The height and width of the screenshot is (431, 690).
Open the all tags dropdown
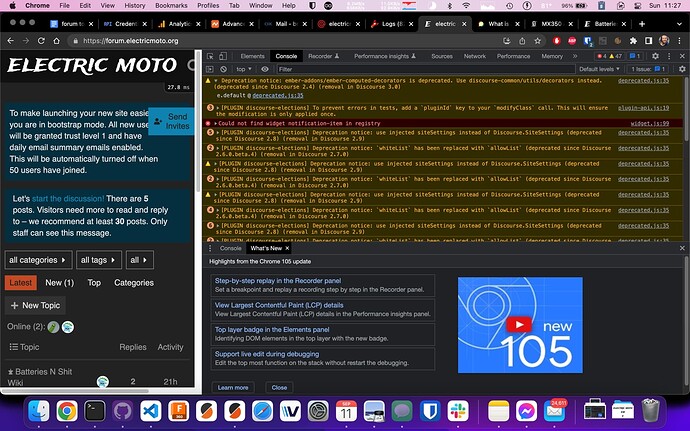pos(98,260)
